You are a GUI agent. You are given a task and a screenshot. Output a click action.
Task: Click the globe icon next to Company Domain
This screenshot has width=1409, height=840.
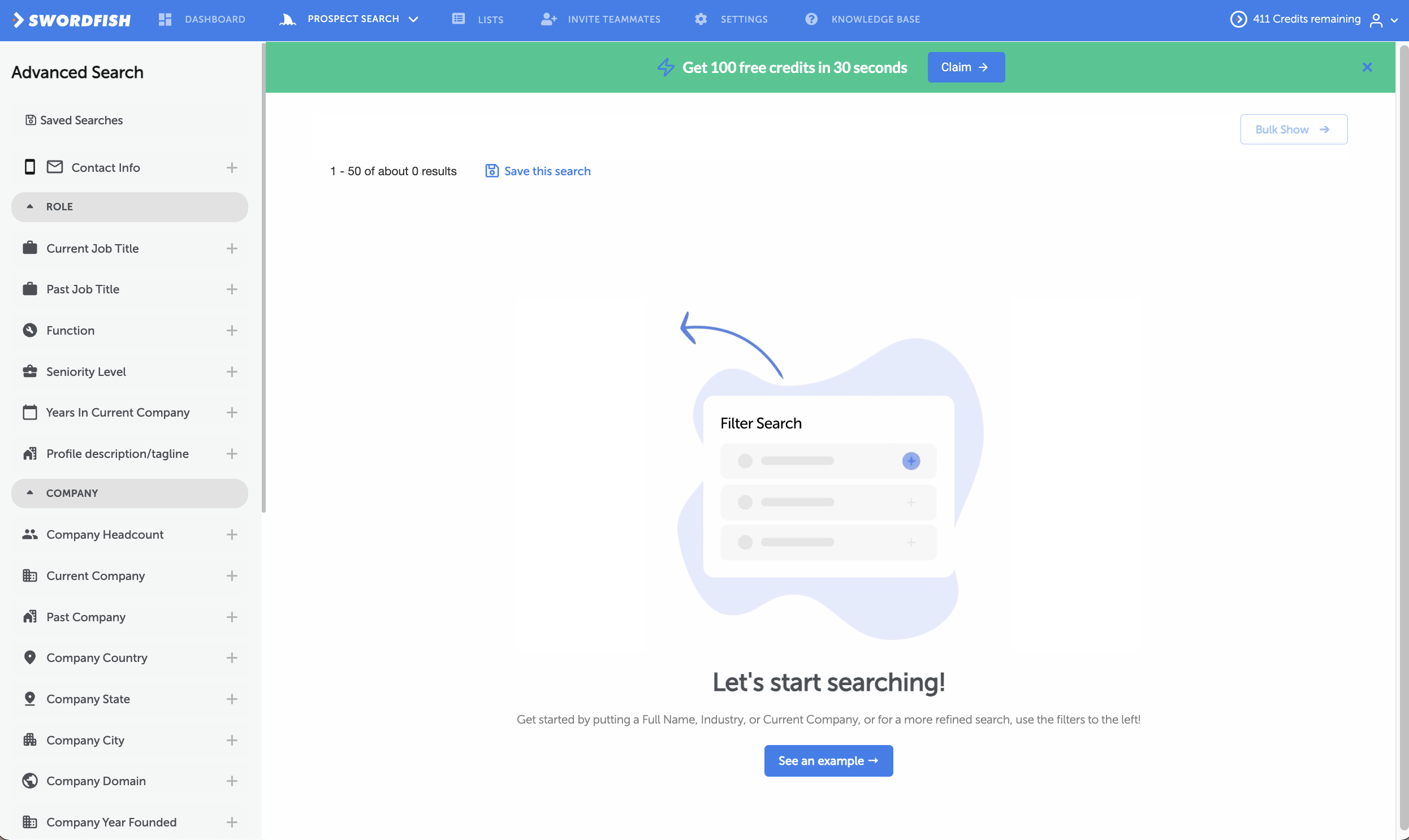(30, 781)
